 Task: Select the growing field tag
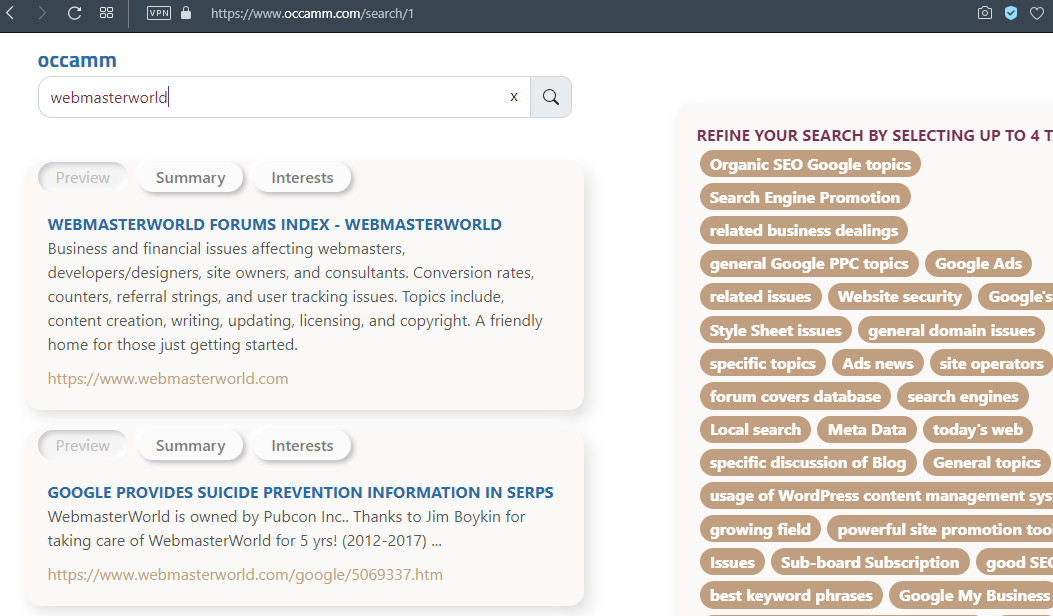(x=760, y=529)
